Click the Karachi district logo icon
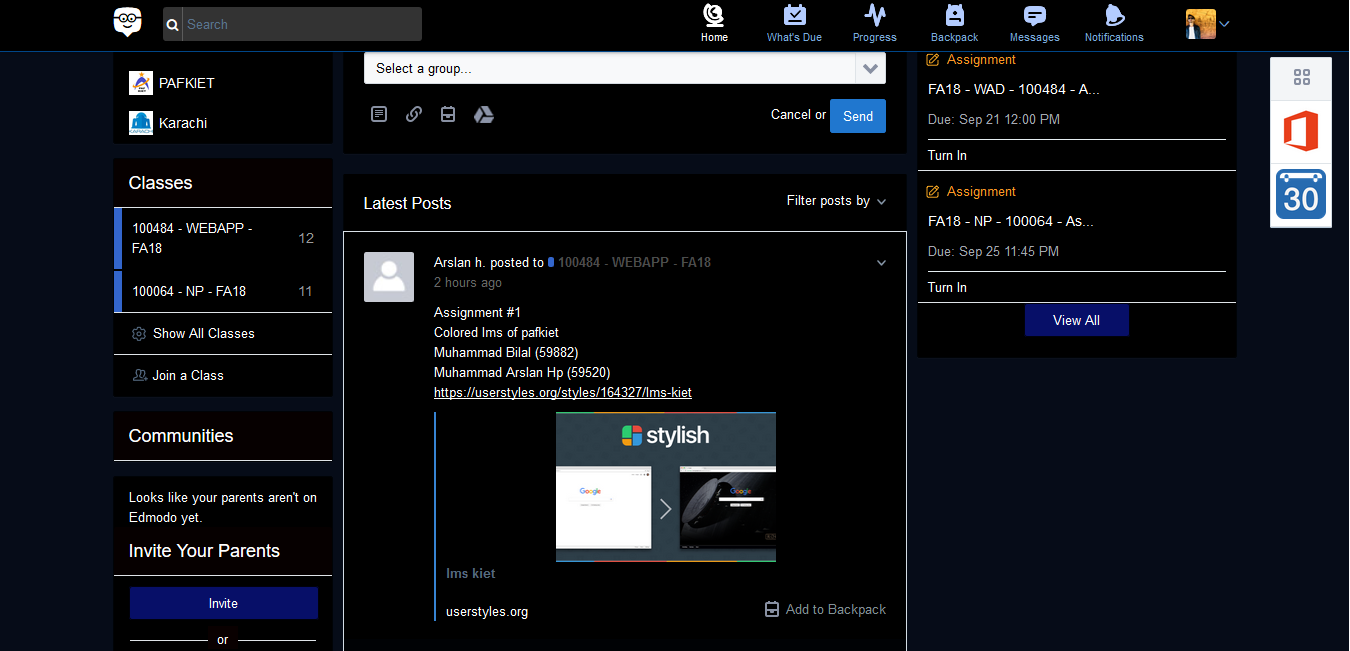The width and height of the screenshot is (1350, 651). coord(141,123)
